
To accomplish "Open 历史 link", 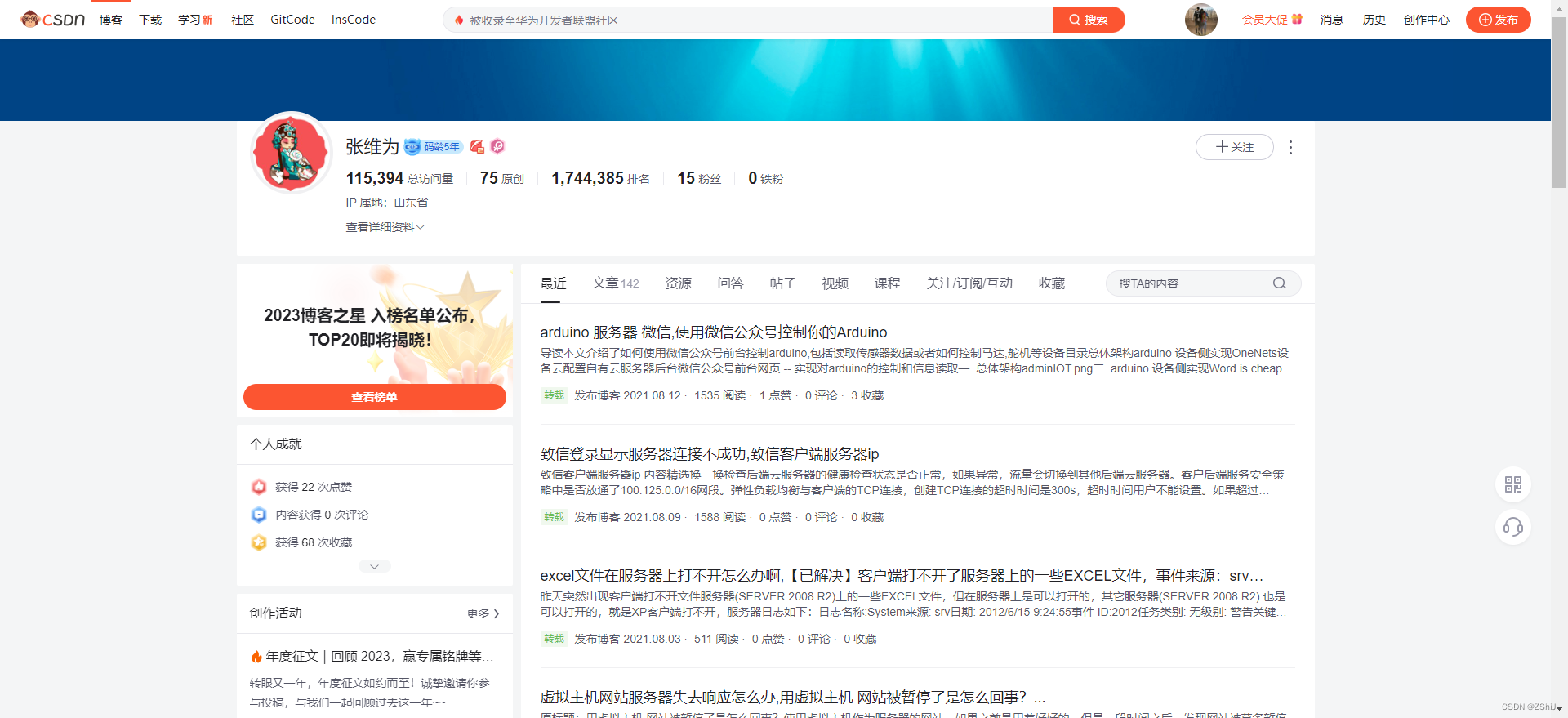I will pyautogui.click(x=1374, y=20).
